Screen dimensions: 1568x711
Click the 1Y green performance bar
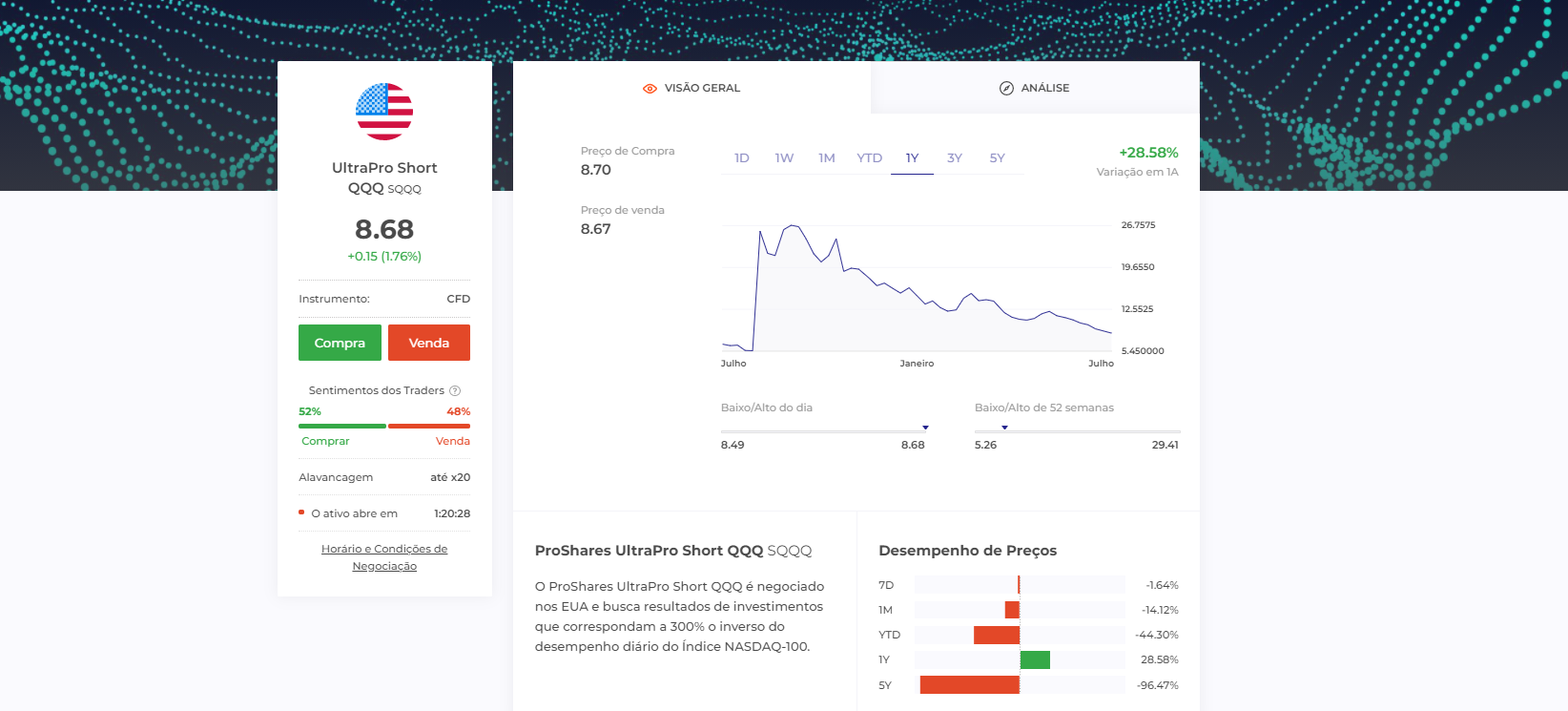[x=1035, y=659]
